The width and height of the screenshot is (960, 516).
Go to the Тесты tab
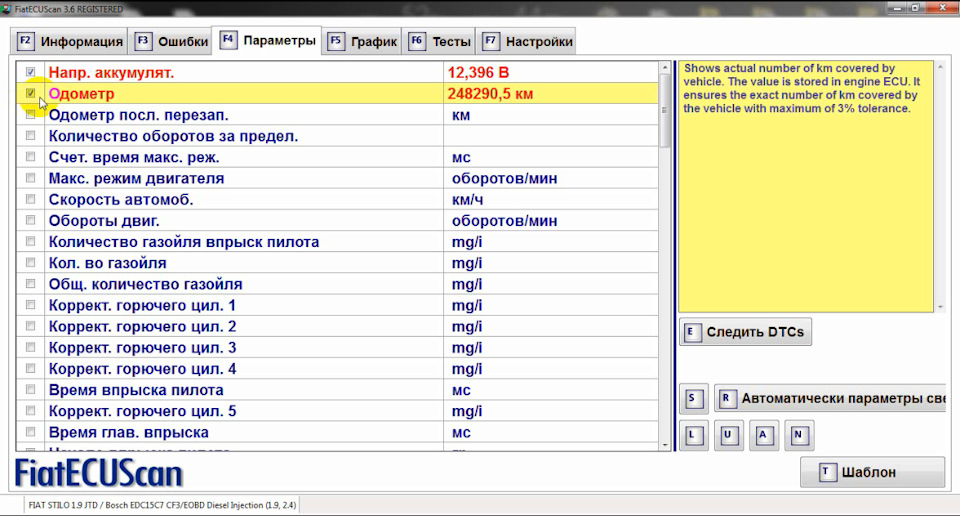[439, 42]
